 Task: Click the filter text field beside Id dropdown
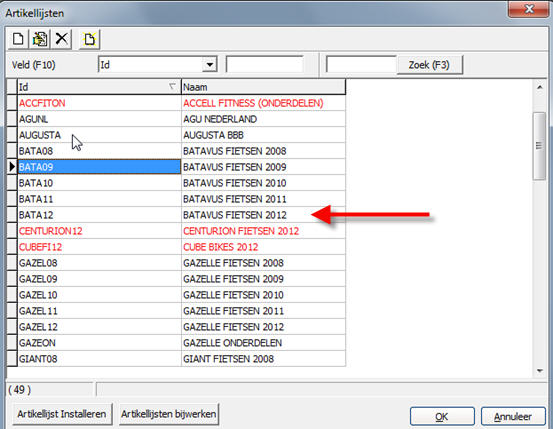coord(265,65)
